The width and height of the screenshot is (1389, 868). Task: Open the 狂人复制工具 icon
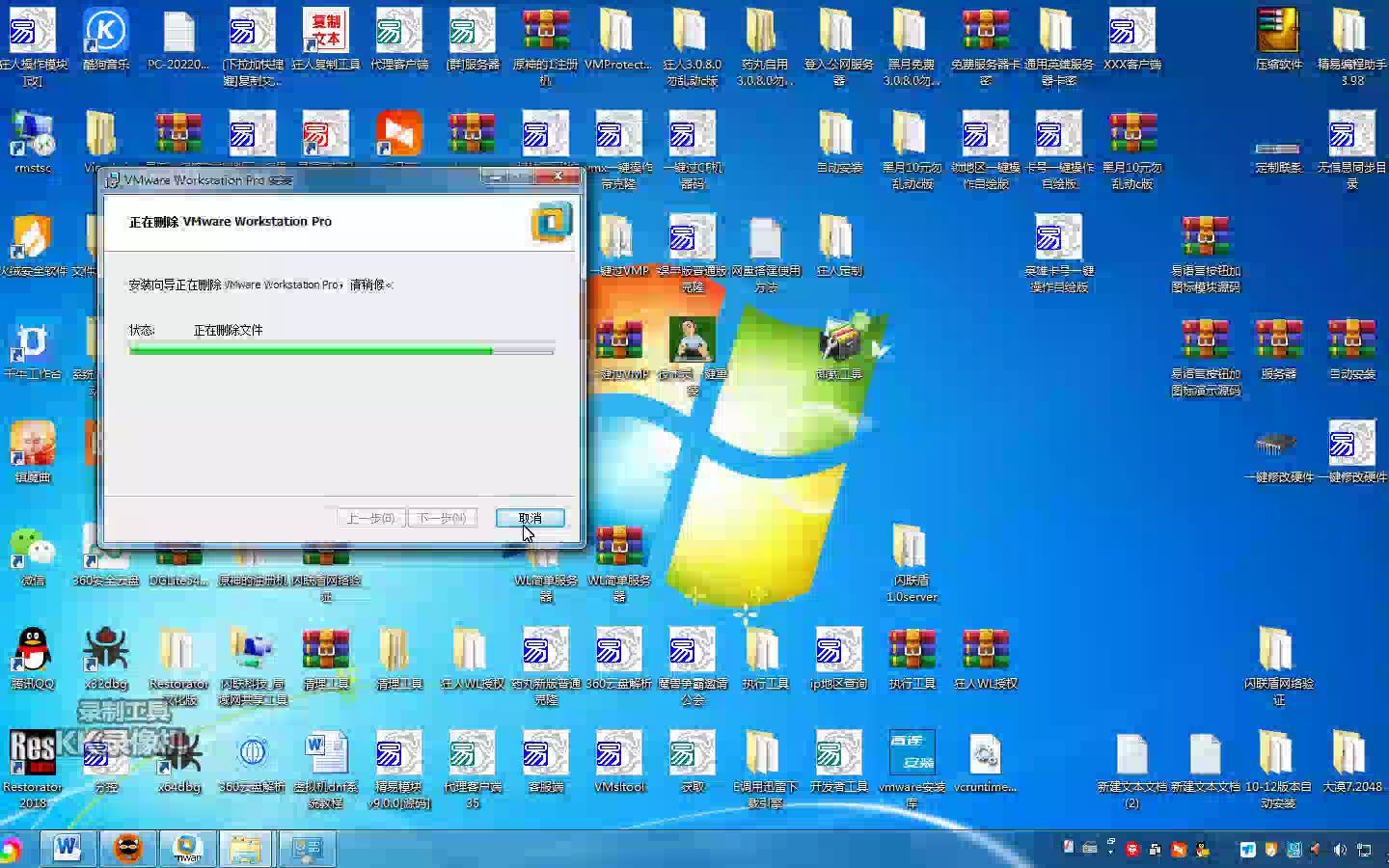click(x=326, y=40)
